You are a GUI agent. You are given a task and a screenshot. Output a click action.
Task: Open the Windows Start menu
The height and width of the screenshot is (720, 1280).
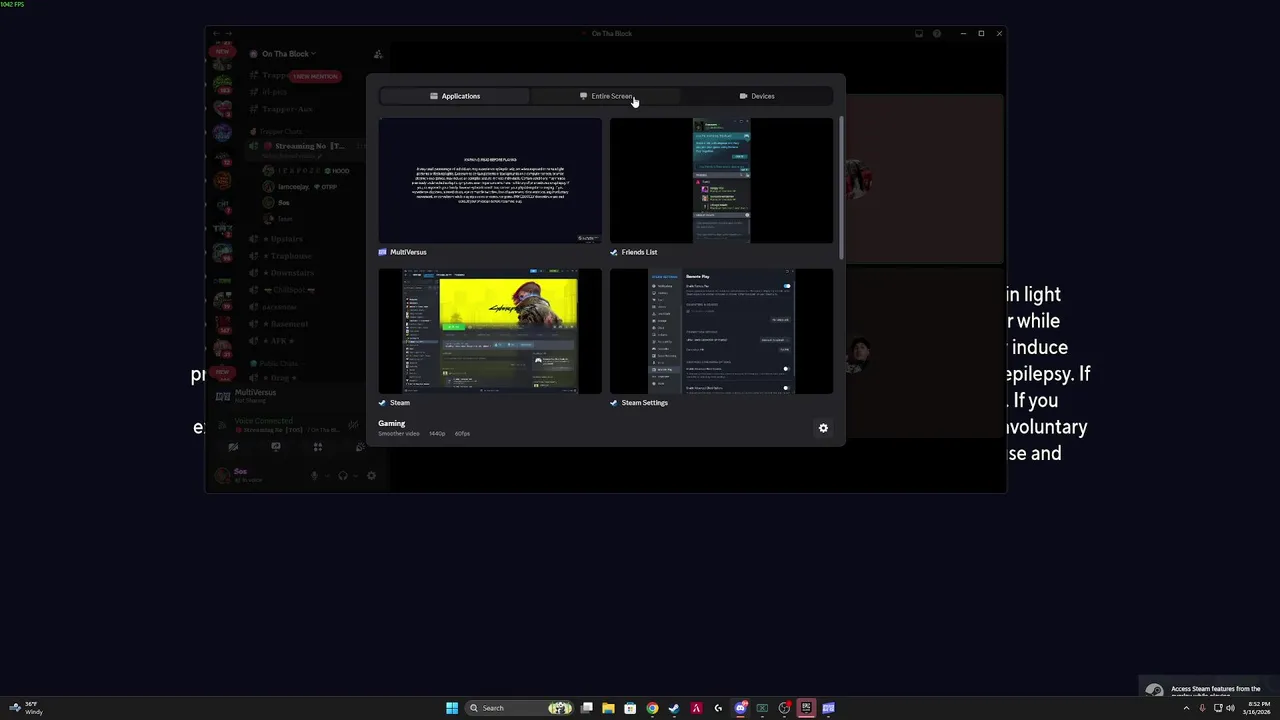click(452, 708)
